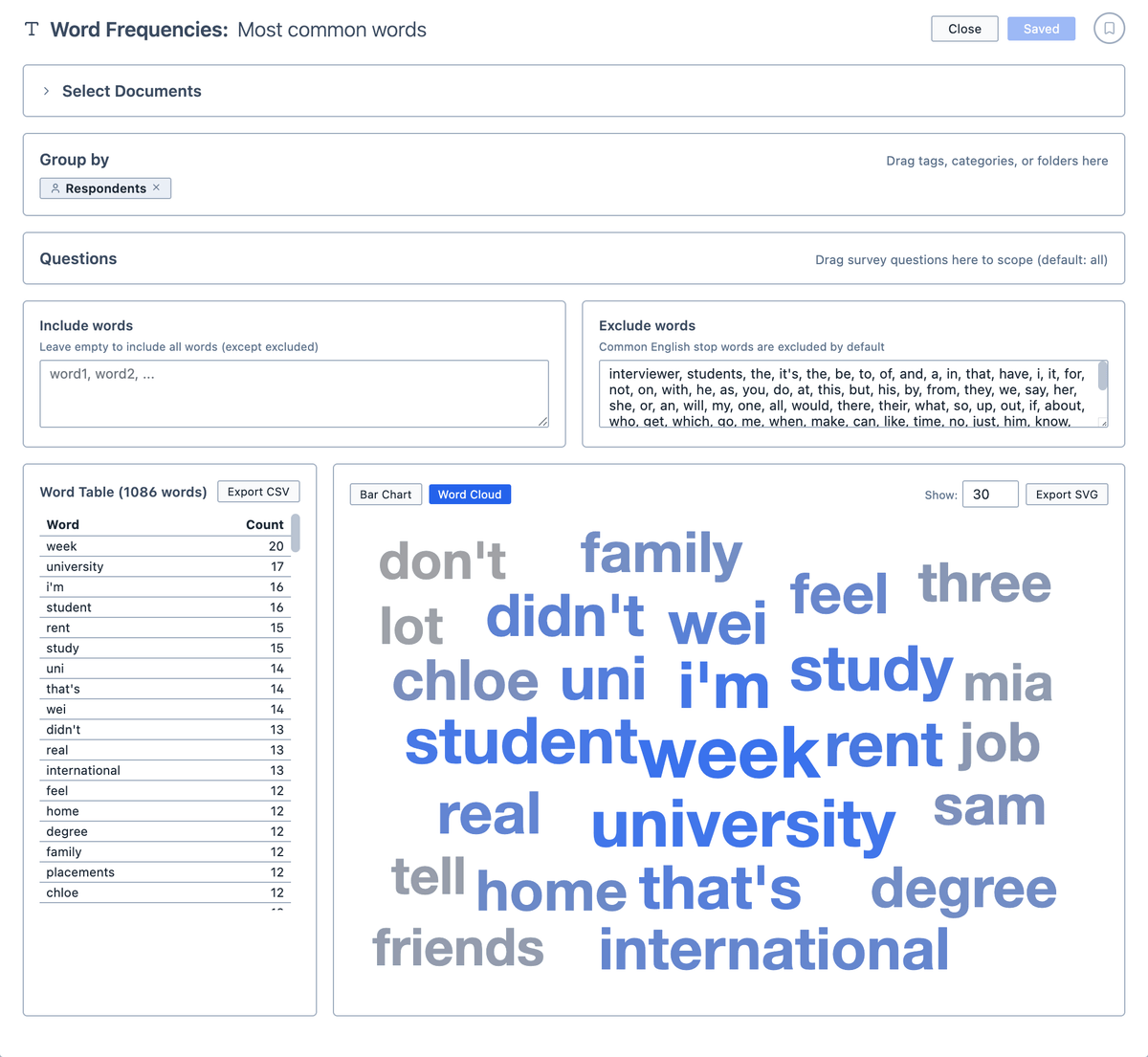1148x1057 pixels.
Task: Click the word table scrollbar
Action: pyautogui.click(x=296, y=533)
